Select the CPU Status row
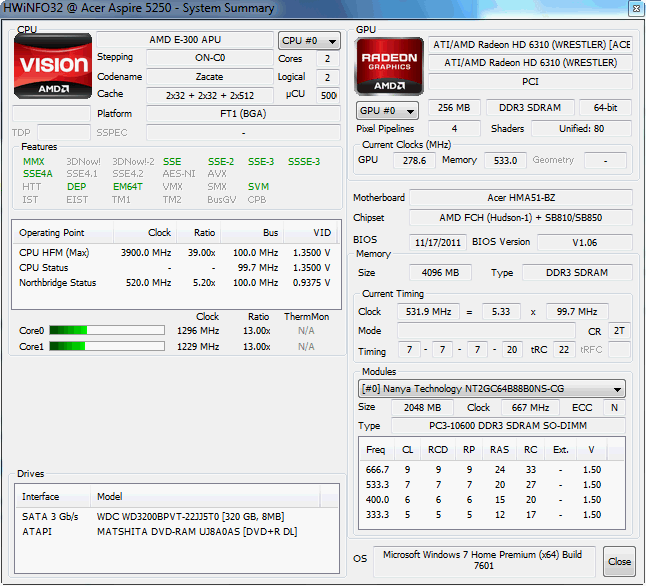Screen dimensions: 646x586 [x=175, y=267]
